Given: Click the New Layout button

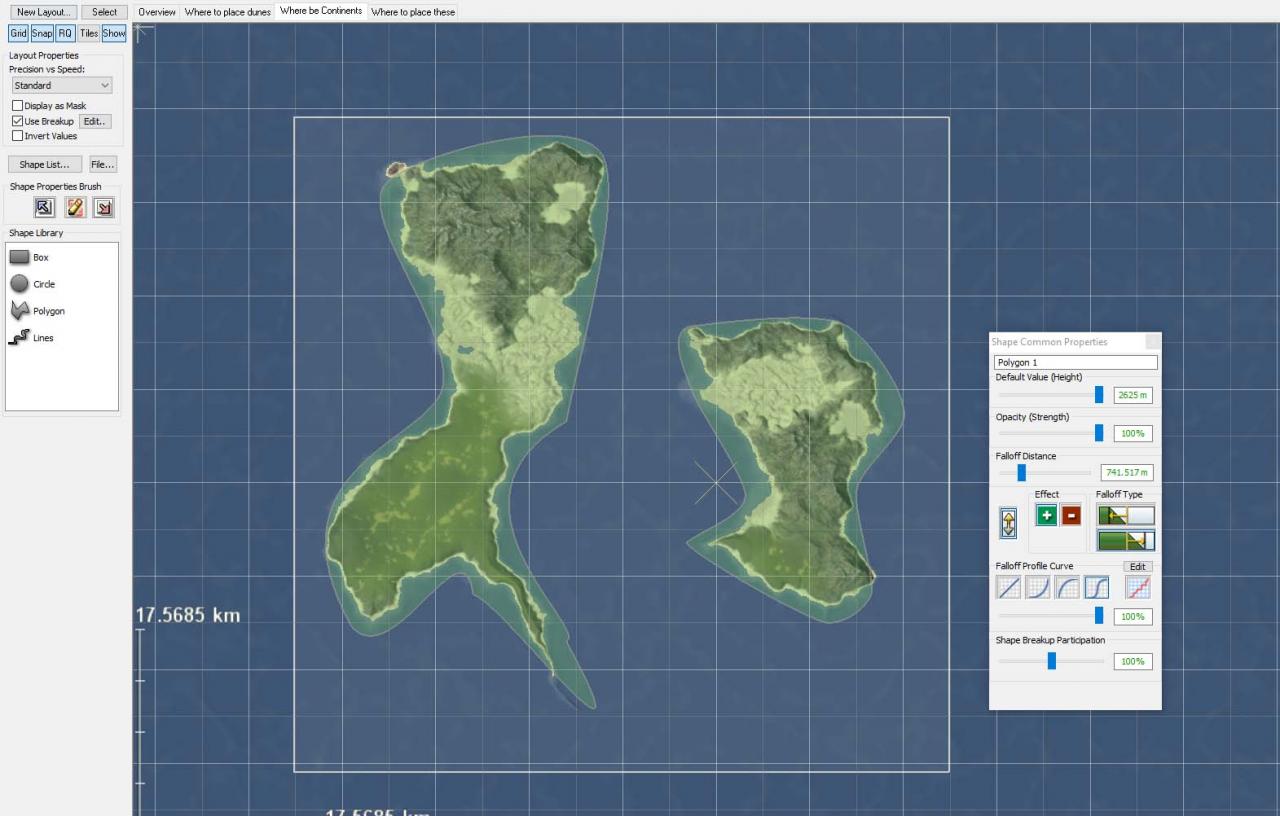Looking at the screenshot, I should click(41, 12).
